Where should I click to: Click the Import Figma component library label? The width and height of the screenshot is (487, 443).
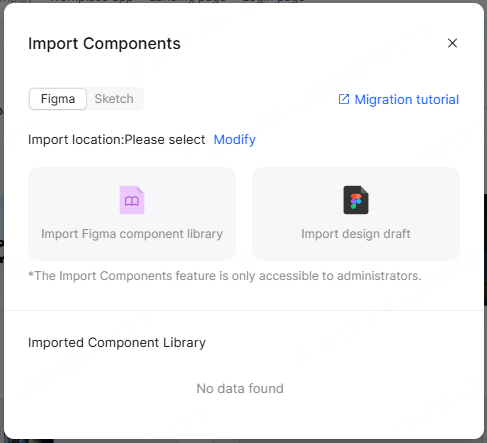(x=132, y=234)
